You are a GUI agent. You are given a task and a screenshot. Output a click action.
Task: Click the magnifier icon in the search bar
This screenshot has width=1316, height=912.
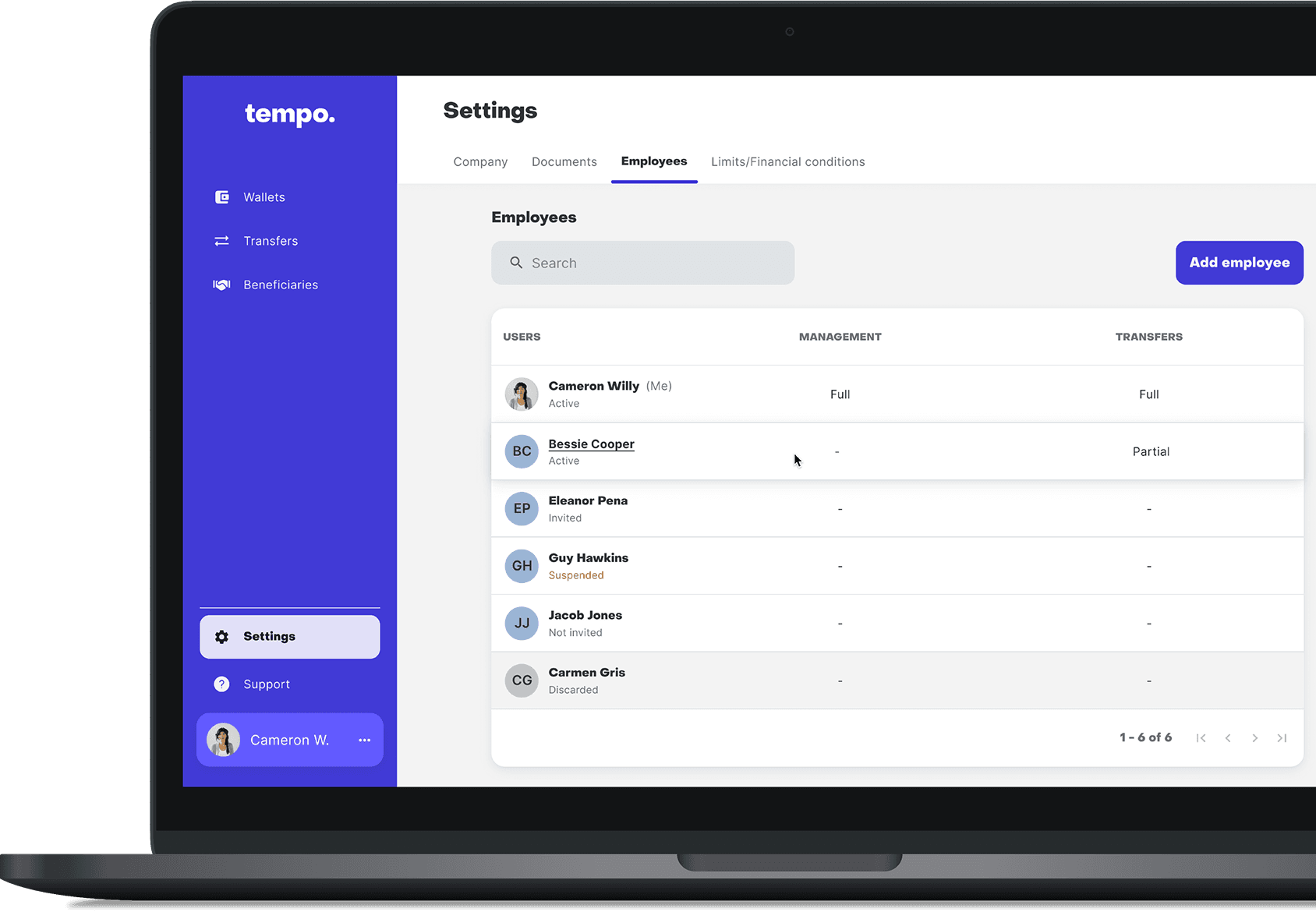[516, 263]
